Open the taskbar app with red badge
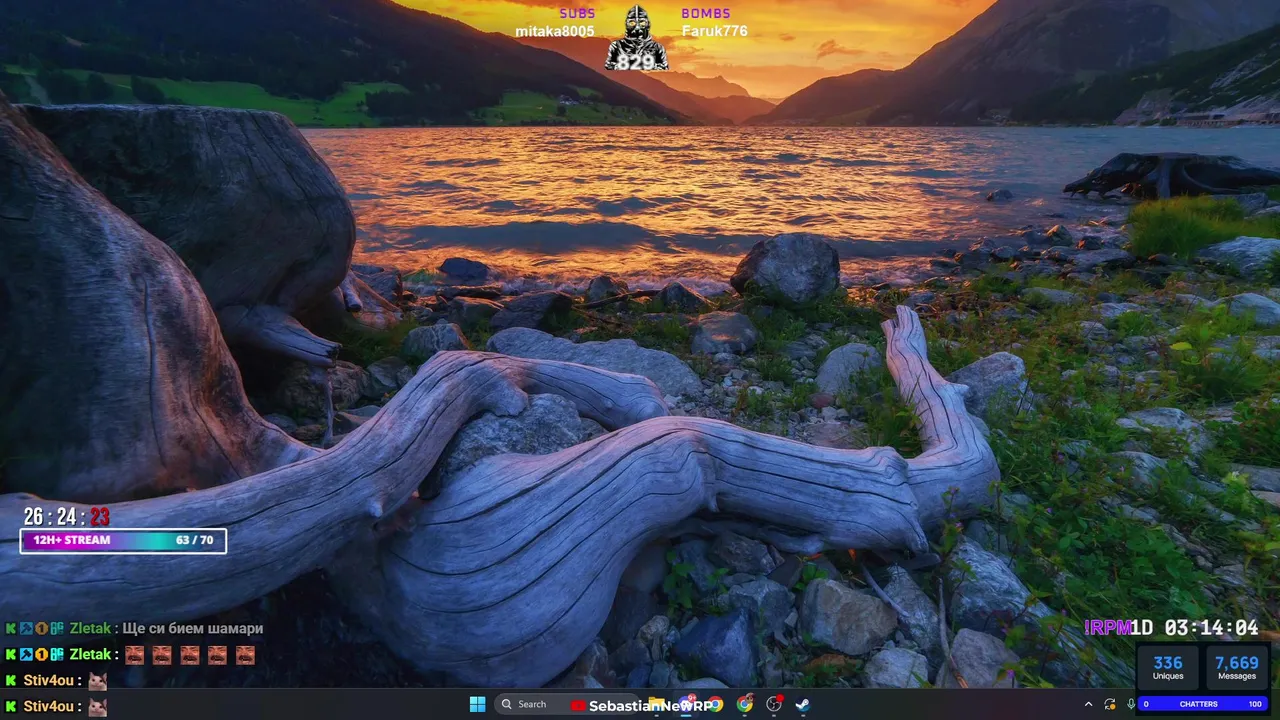The image size is (1280, 720). click(774, 704)
